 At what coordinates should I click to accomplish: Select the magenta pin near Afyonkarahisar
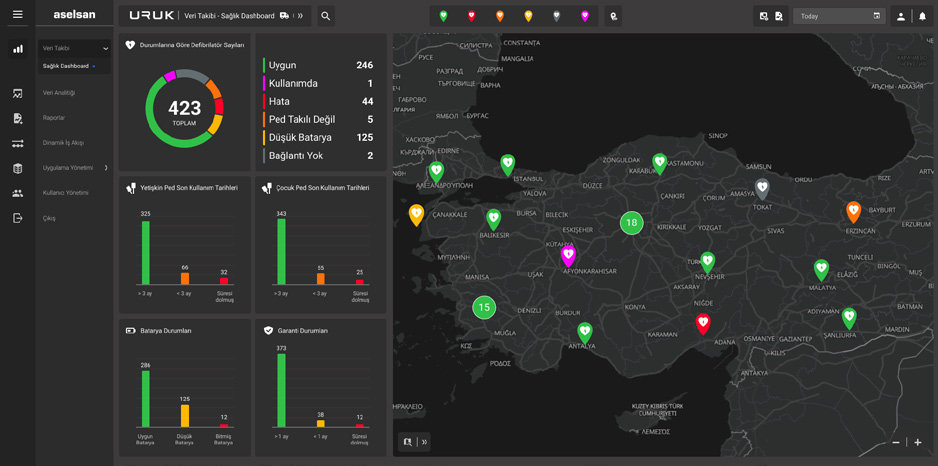(x=568, y=256)
